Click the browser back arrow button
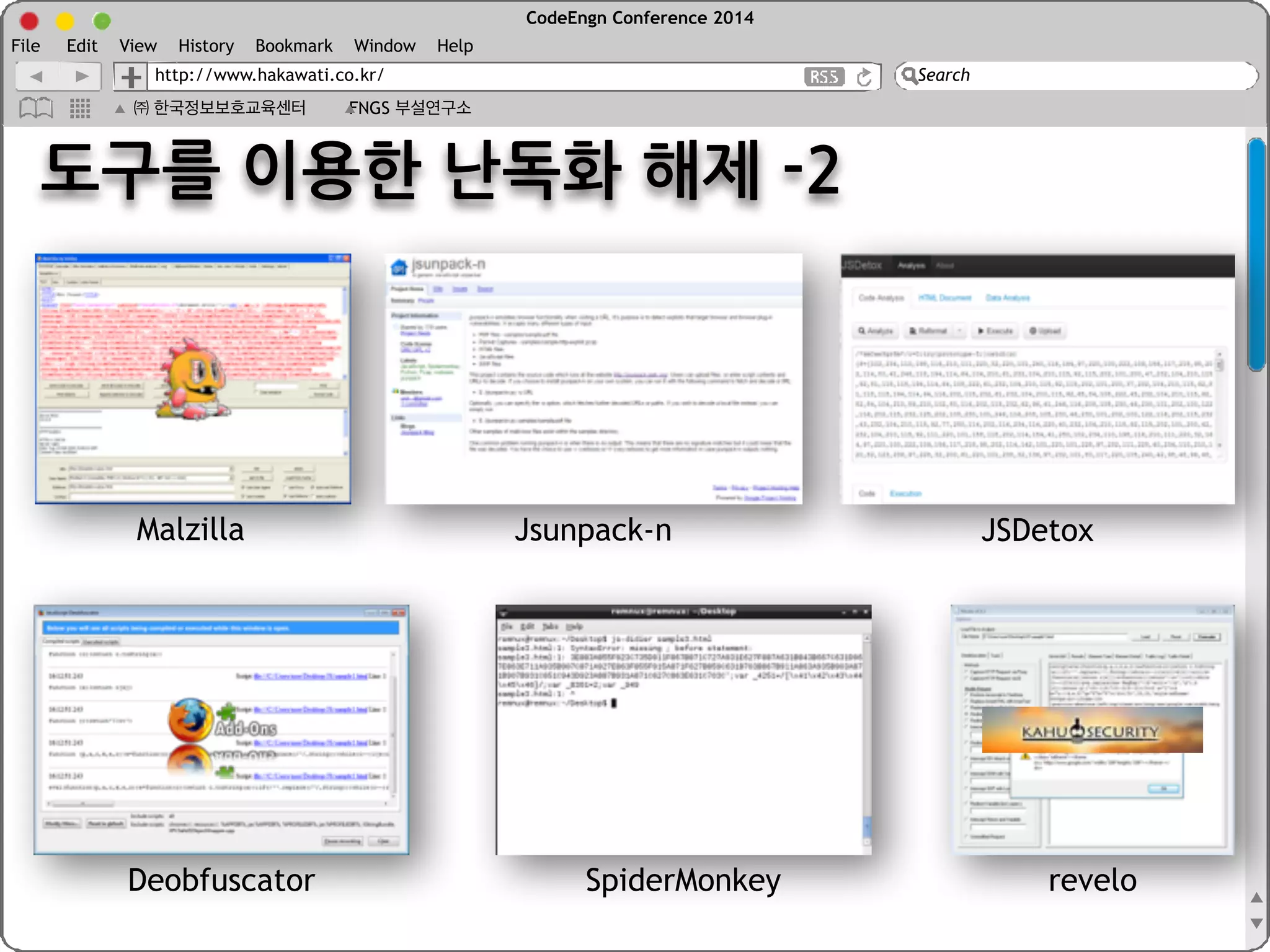 (x=37, y=76)
